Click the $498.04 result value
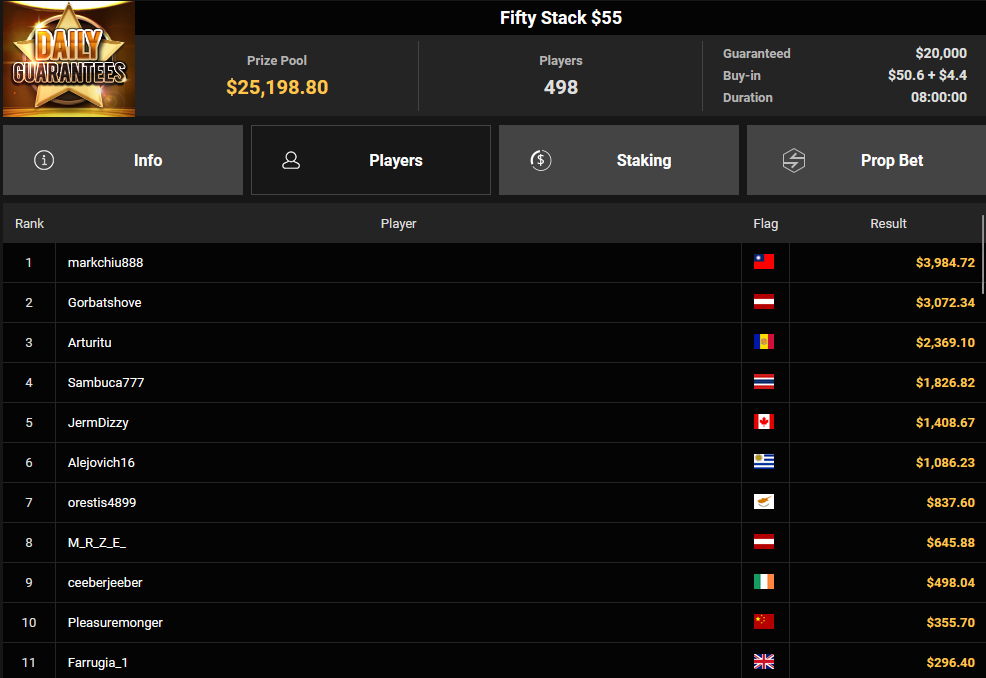986x678 pixels. click(951, 583)
